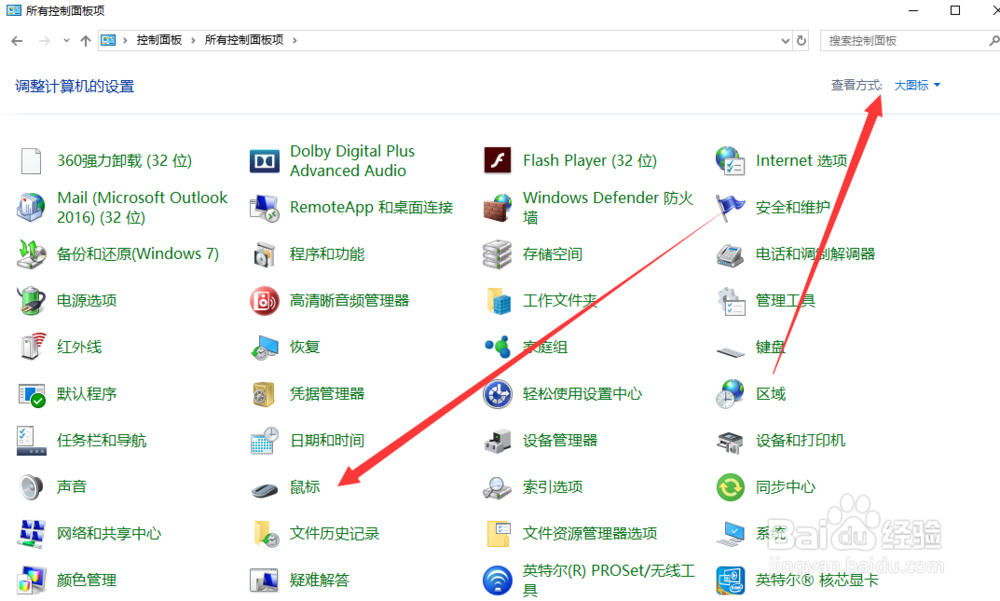
Task: Open the recent locations dropdown arrow
Action: [x=66, y=40]
